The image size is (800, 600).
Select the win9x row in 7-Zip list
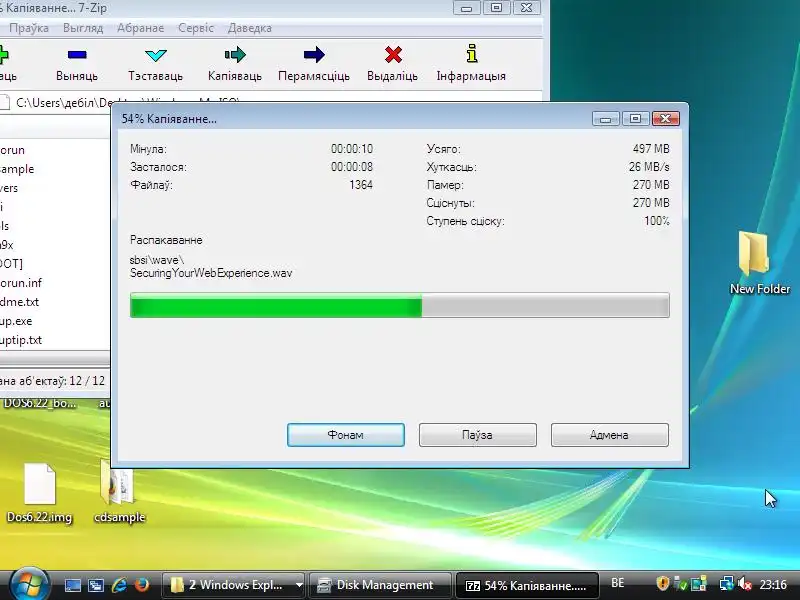(55, 245)
